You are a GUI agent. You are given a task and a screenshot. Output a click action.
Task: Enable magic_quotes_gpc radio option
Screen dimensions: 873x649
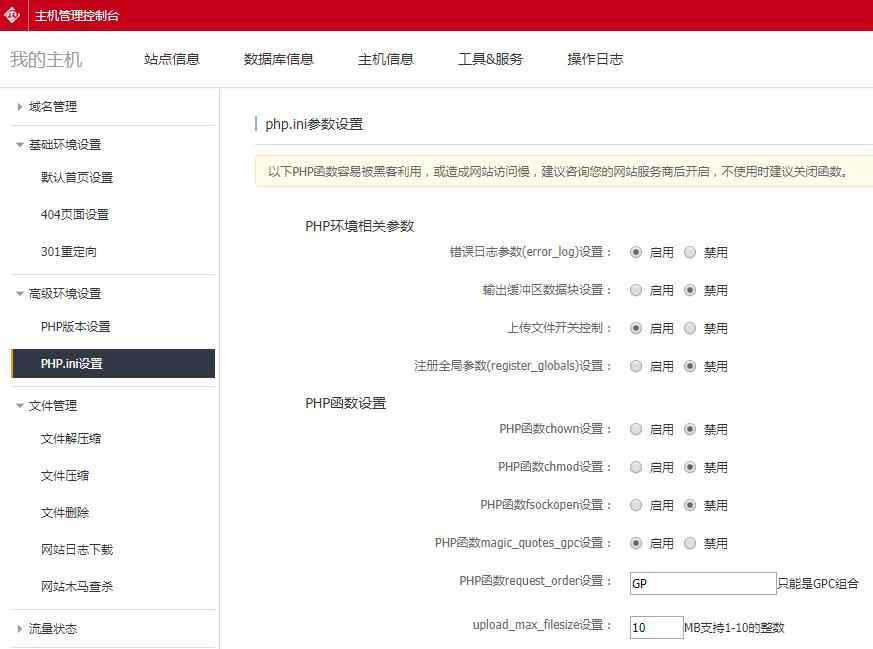(636, 543)
